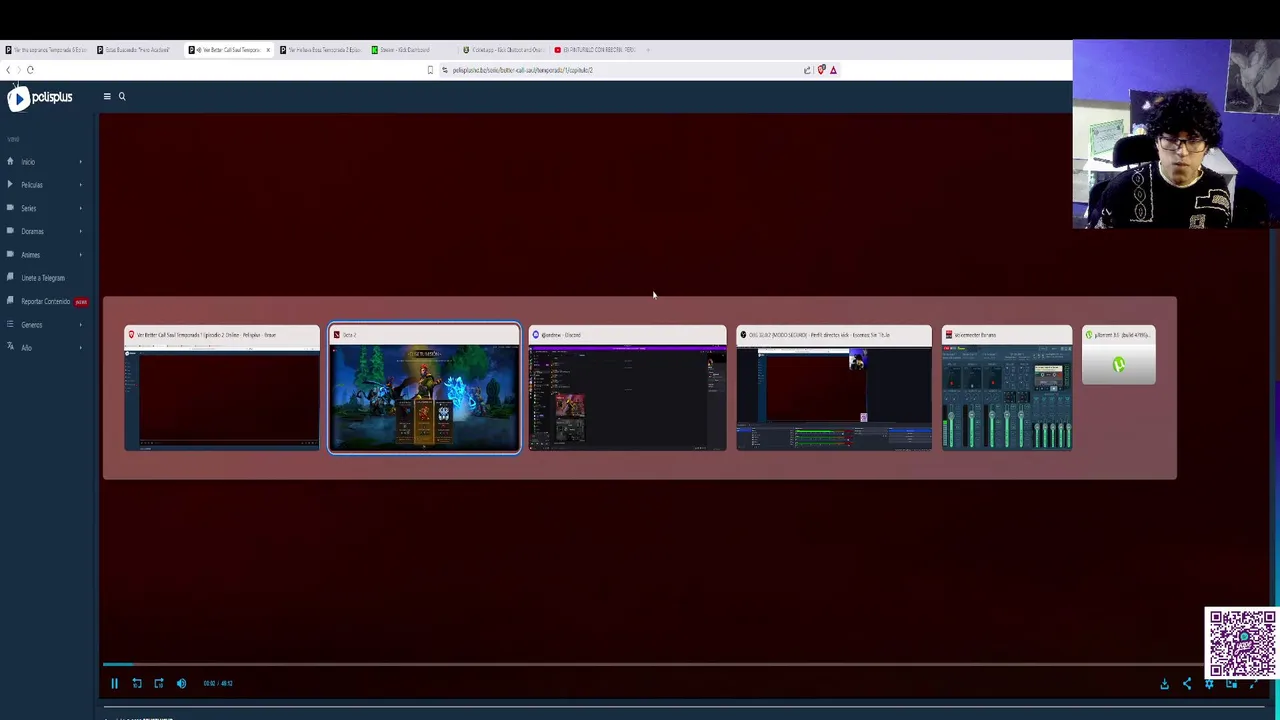Image resolution: width=1280 pixels, height=720 pixels.
Task: Mute the player volume speaker icon
Action: pyautogui.click(x=181, y=683)
